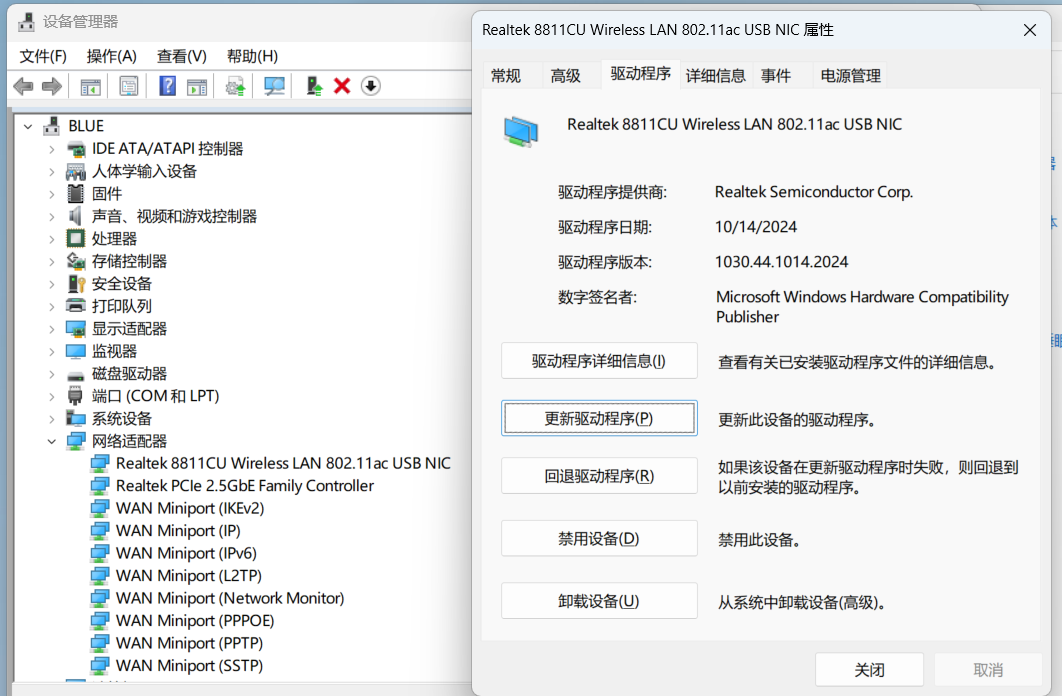Click the red X Uninstall device toolbar icon

pyautogui.click(x=342, y=86)
